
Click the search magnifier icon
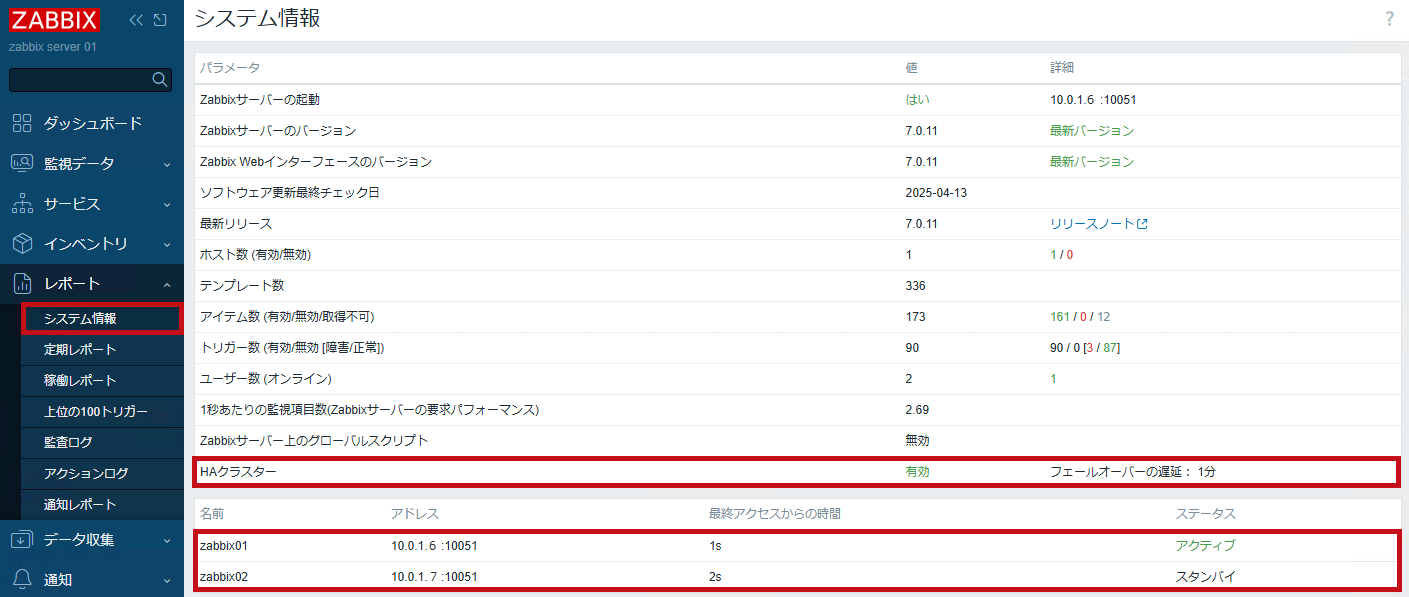tap(160, 79)
